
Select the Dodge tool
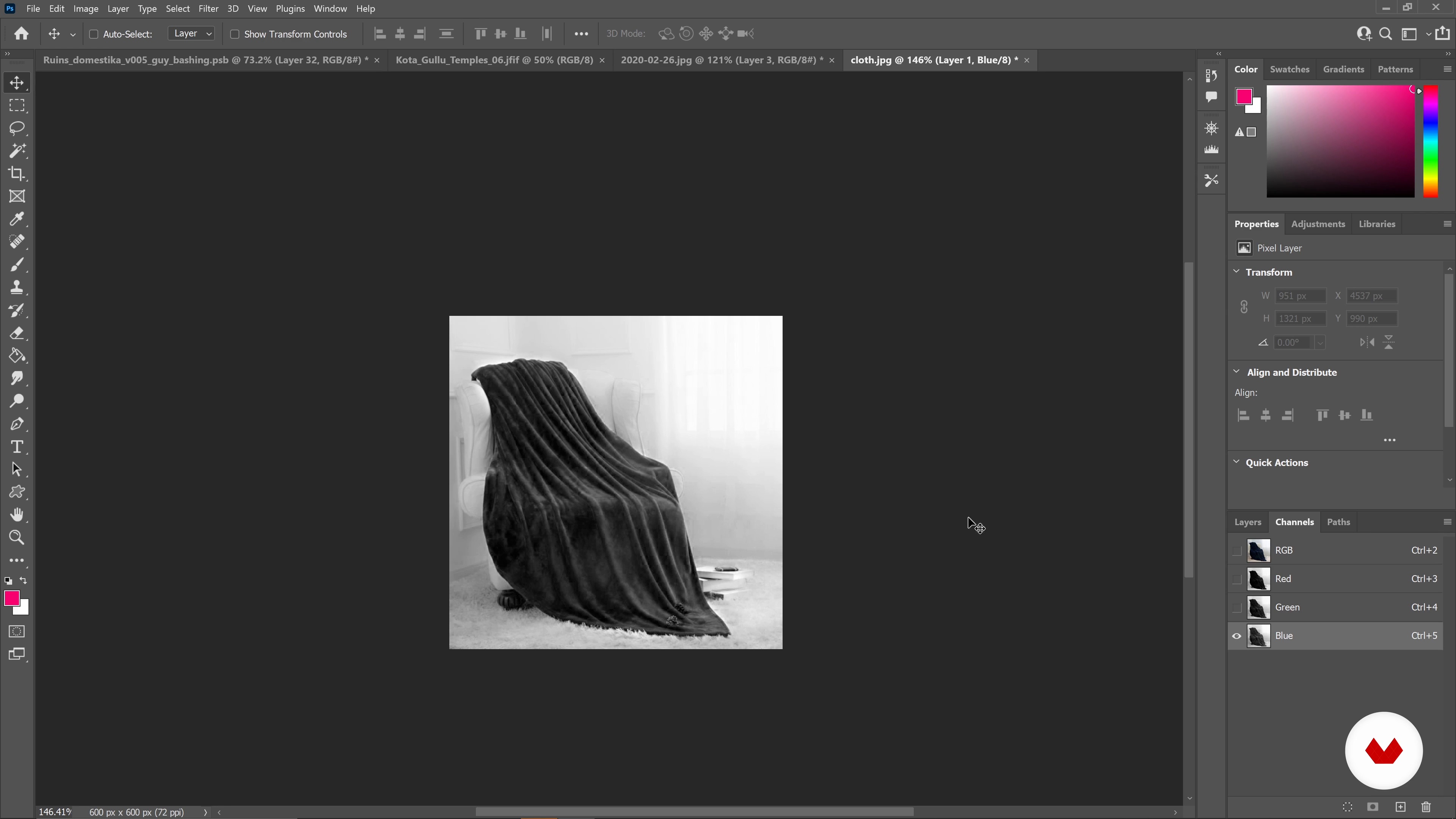17,401
